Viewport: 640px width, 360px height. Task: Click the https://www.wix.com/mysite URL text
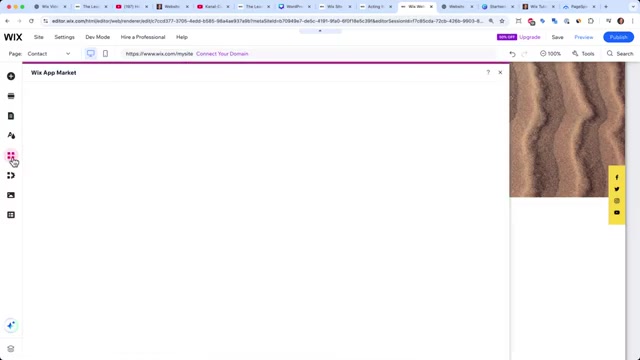[159, 54]
